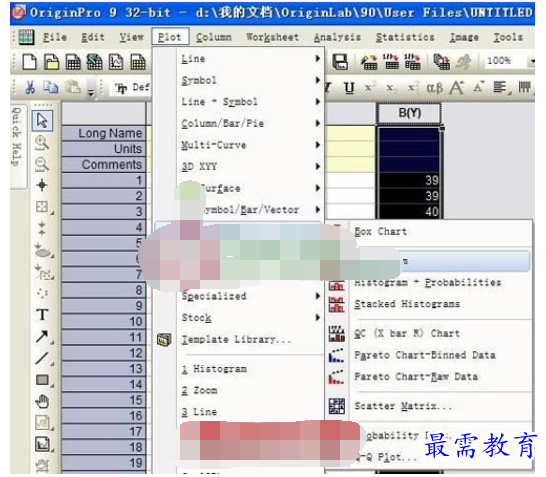Open the Column menu
Screen dimensions: 546x477
coord(213,37)
